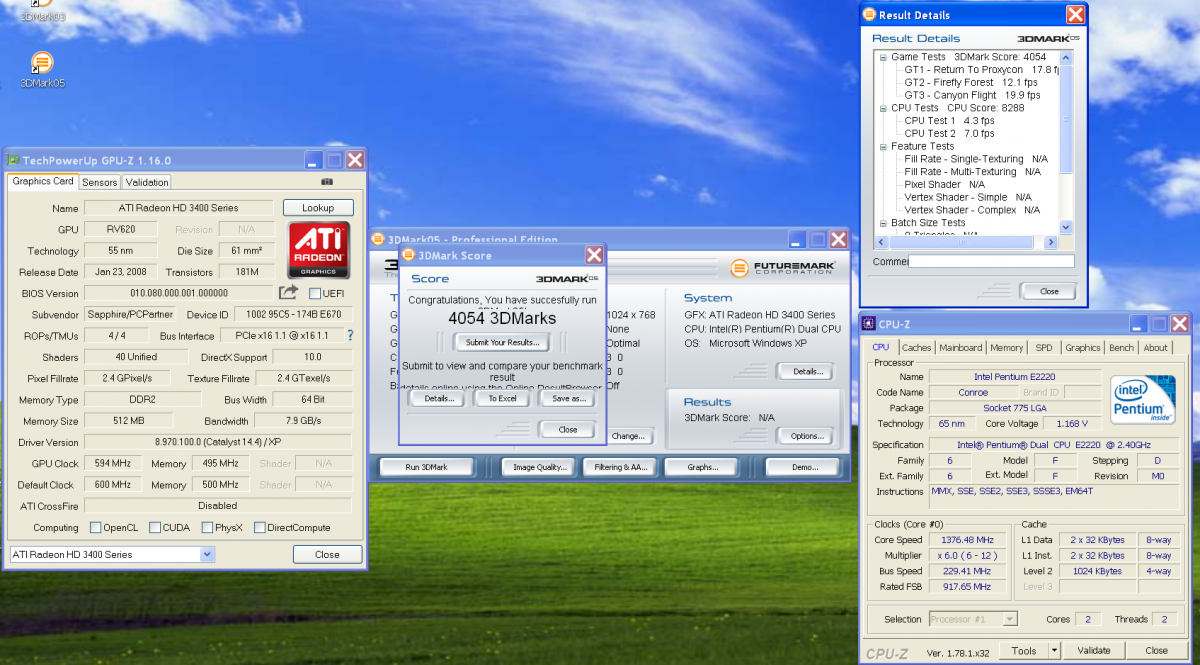
Task: Click the Graphs button
Action: click(704, 467)
